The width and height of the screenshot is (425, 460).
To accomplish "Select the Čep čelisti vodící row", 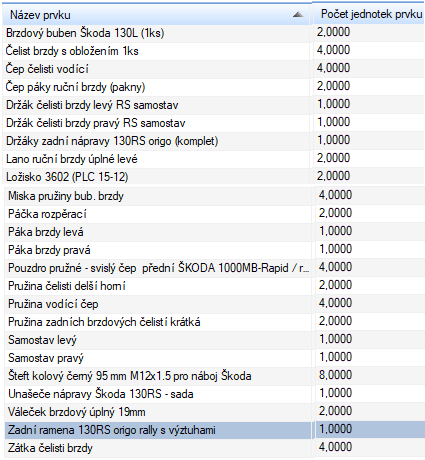I will click(x=213, y=69).
